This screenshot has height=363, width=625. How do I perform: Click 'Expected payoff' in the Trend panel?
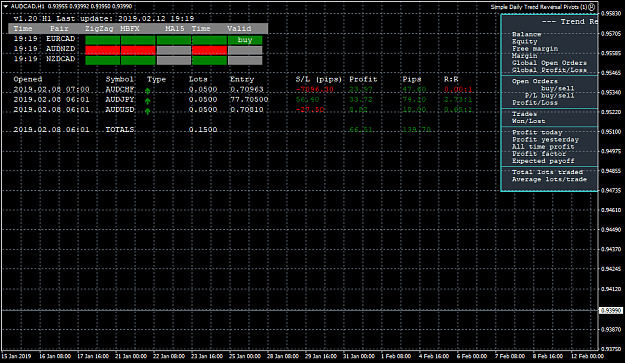[543, 161]
